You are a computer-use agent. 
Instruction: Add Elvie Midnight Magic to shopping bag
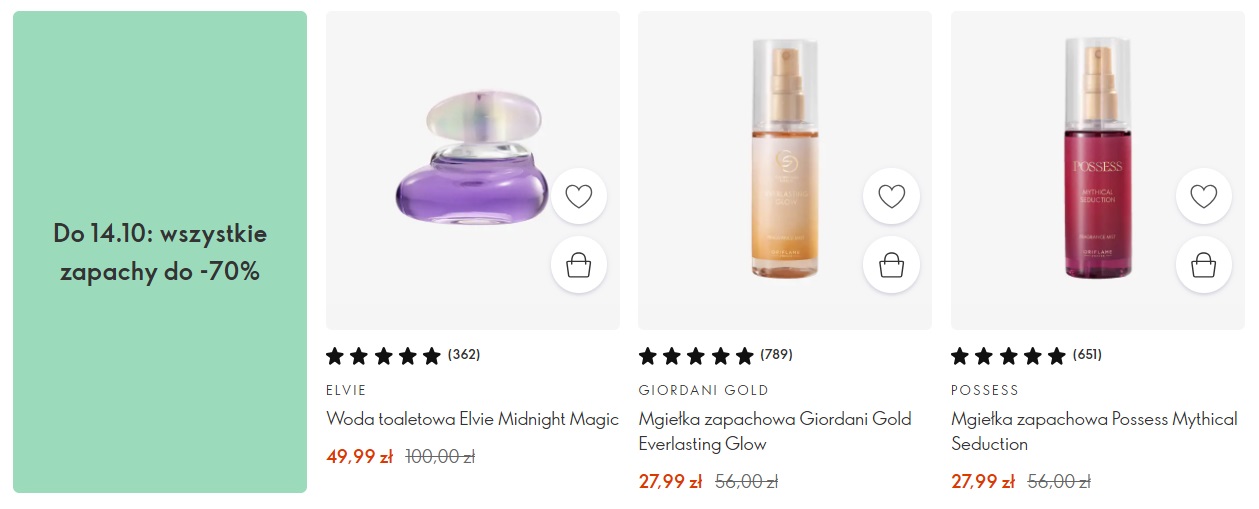pos(579,265)
